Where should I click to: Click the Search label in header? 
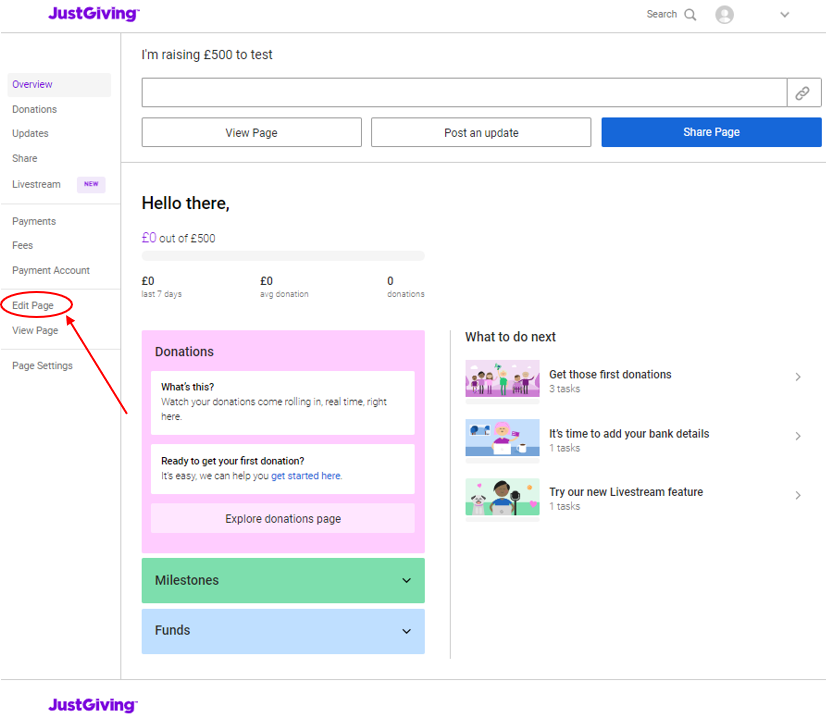point(662,14)
